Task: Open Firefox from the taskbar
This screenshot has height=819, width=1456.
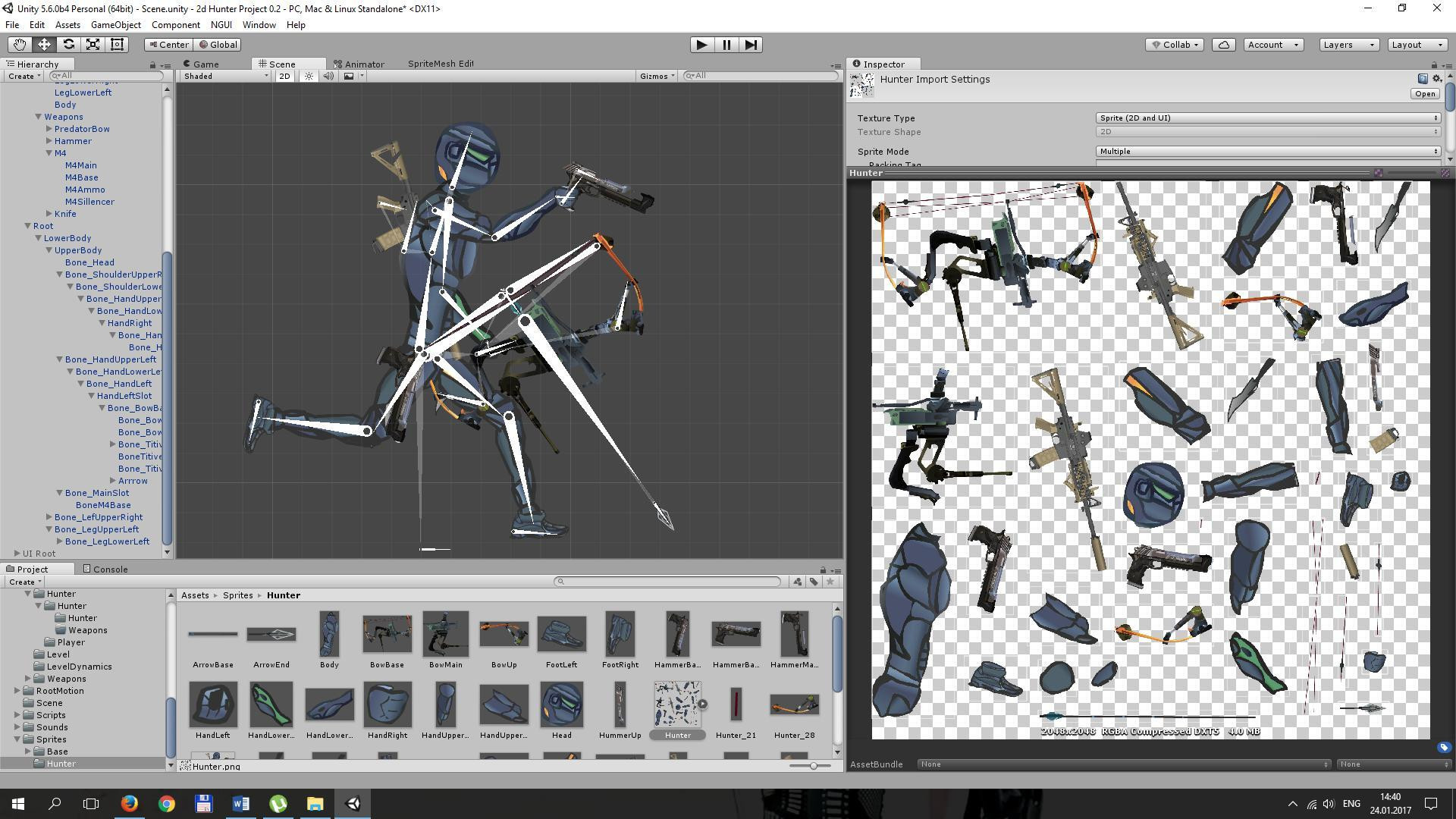Action: coord(129,804)
